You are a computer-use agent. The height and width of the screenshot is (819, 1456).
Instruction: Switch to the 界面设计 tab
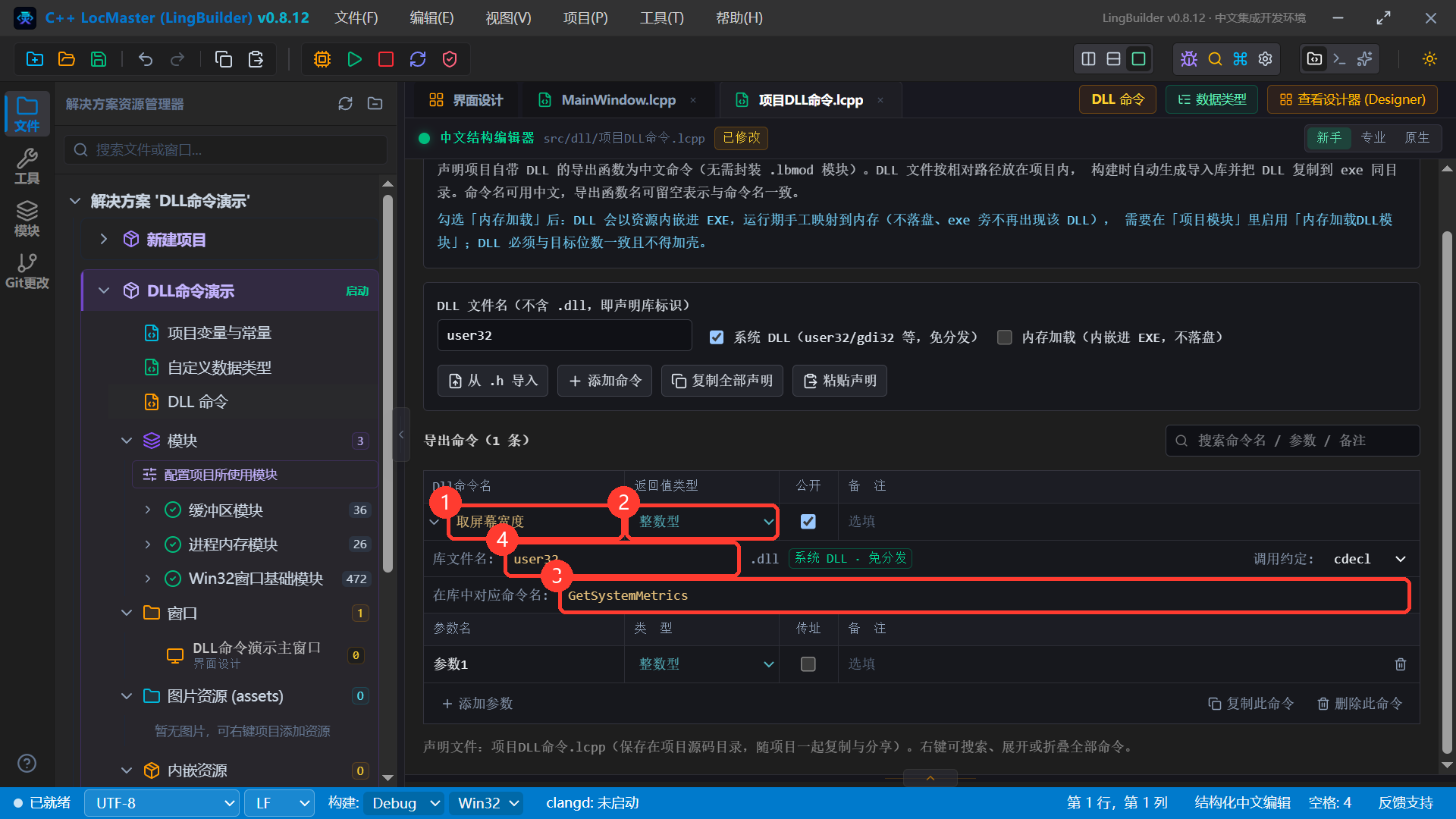pos(466,100)
